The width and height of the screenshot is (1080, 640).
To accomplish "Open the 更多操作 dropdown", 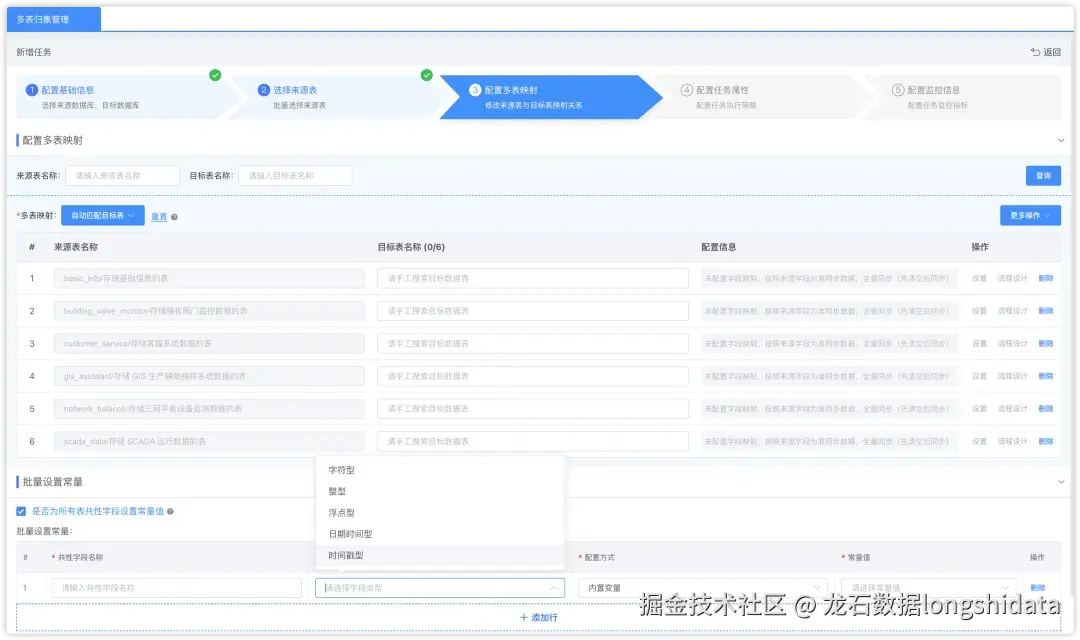I will coord(1030,216).
